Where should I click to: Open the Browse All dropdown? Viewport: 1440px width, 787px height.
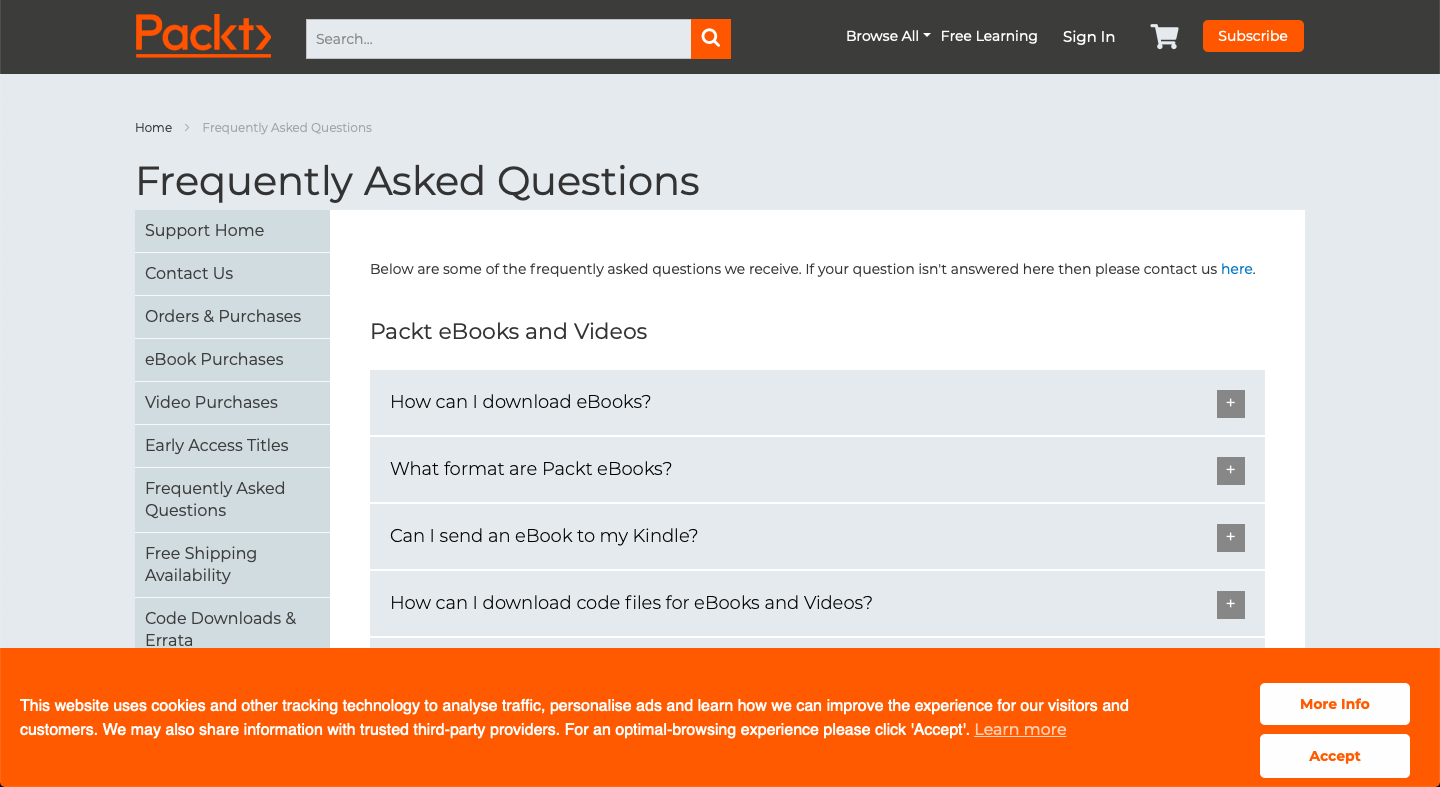coord(888,36)
